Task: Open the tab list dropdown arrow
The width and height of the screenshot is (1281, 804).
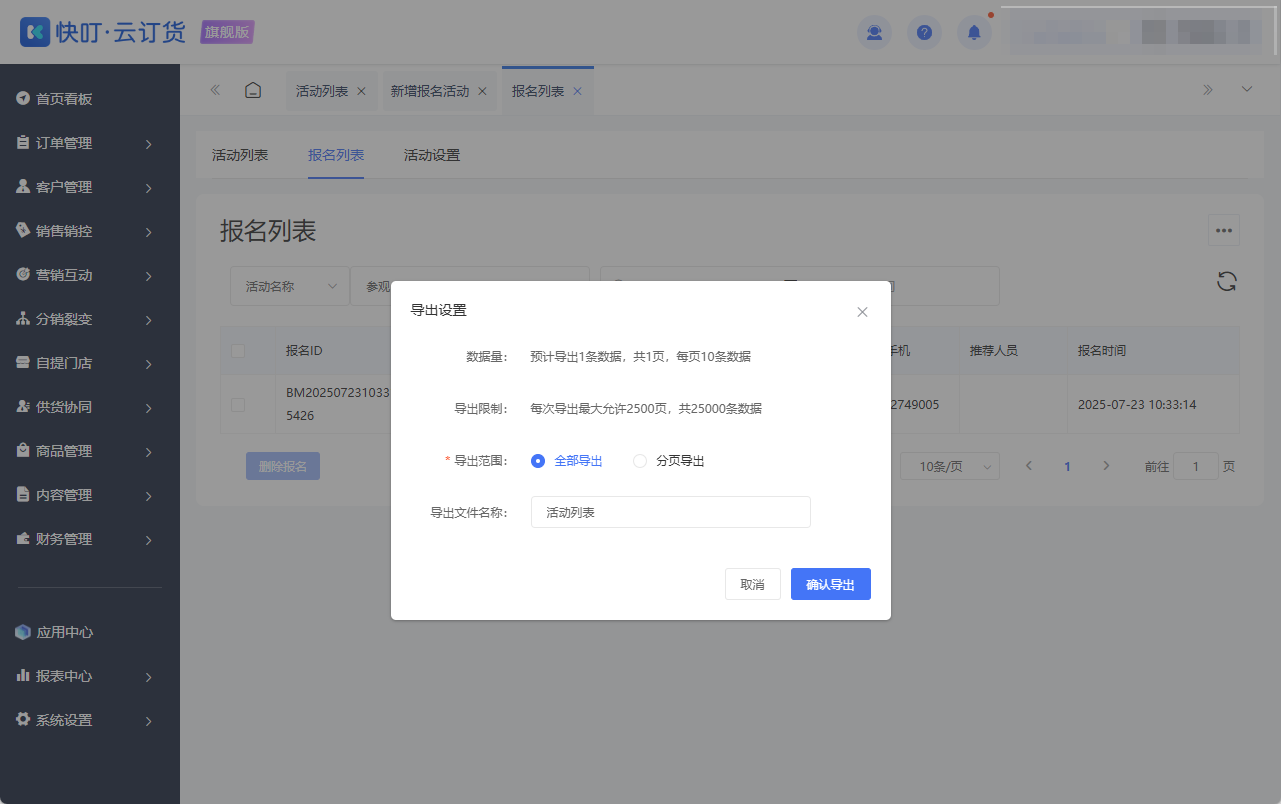Action: pos(1247,89)
